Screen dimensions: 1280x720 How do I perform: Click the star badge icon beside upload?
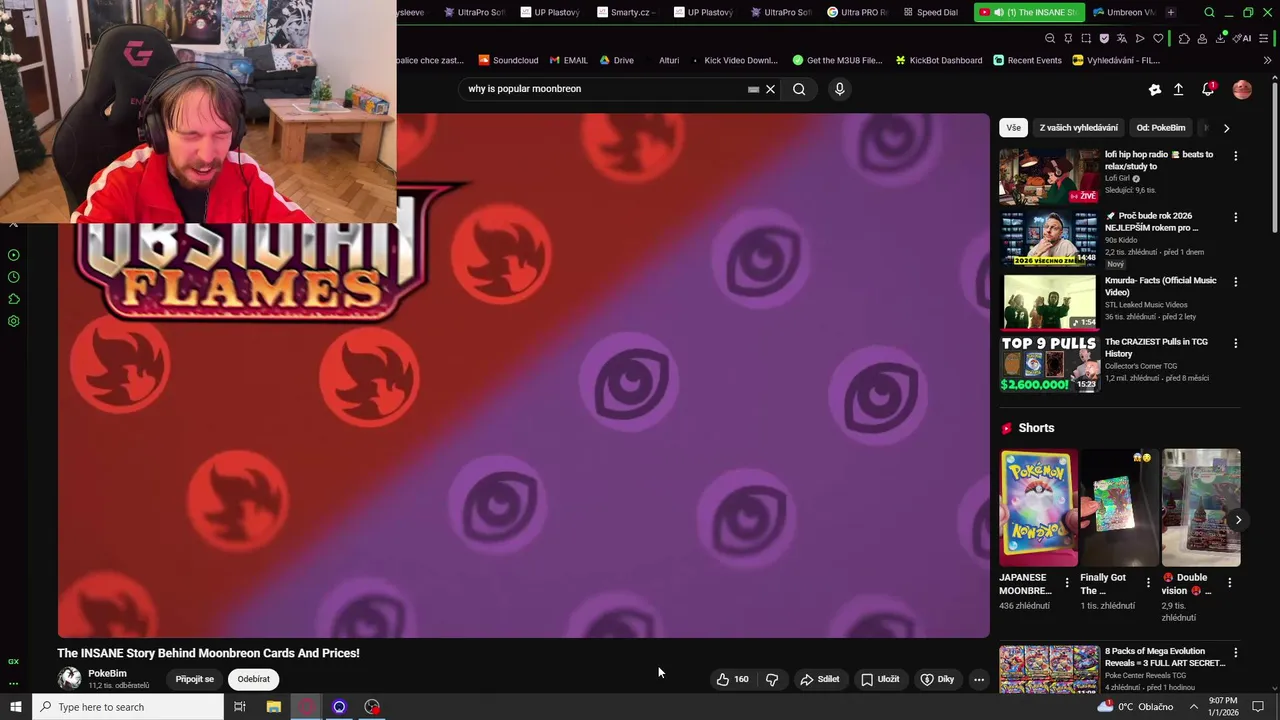[1155, 89]
